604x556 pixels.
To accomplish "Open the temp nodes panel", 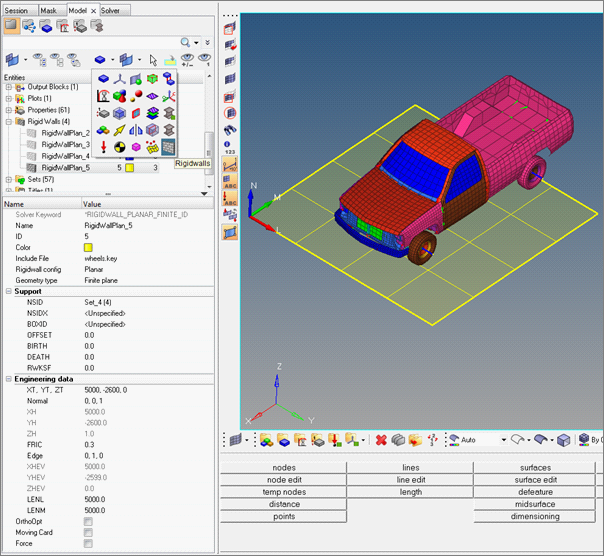I will [x=284, y=492].
